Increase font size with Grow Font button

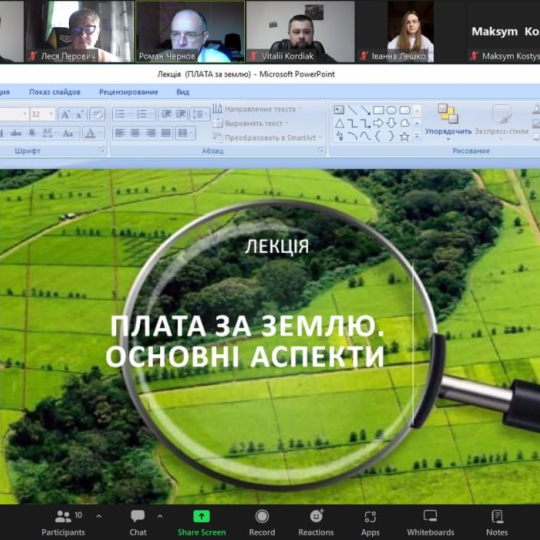[x=65, y=114]
